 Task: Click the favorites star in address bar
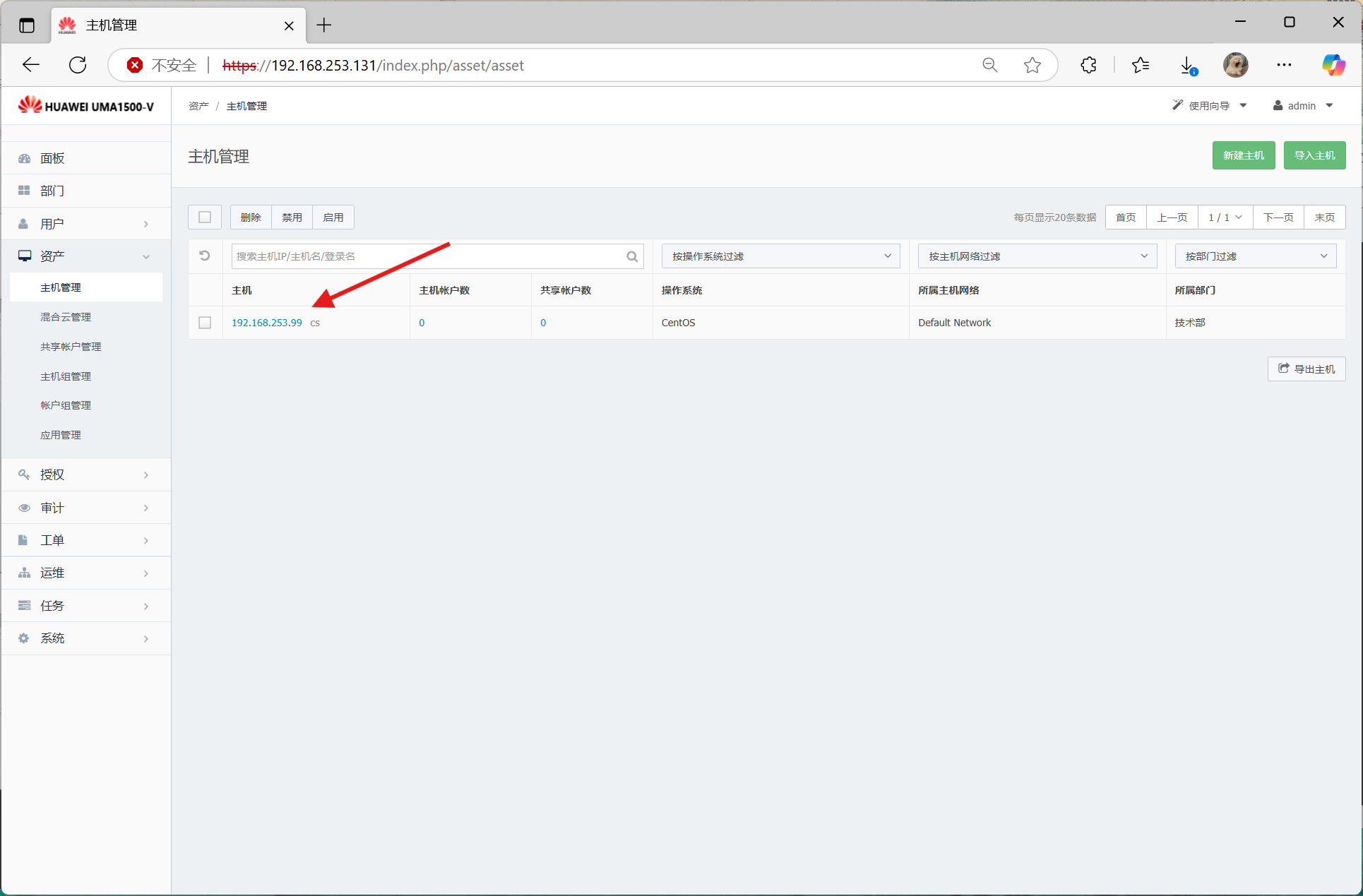pos(1032,65)
